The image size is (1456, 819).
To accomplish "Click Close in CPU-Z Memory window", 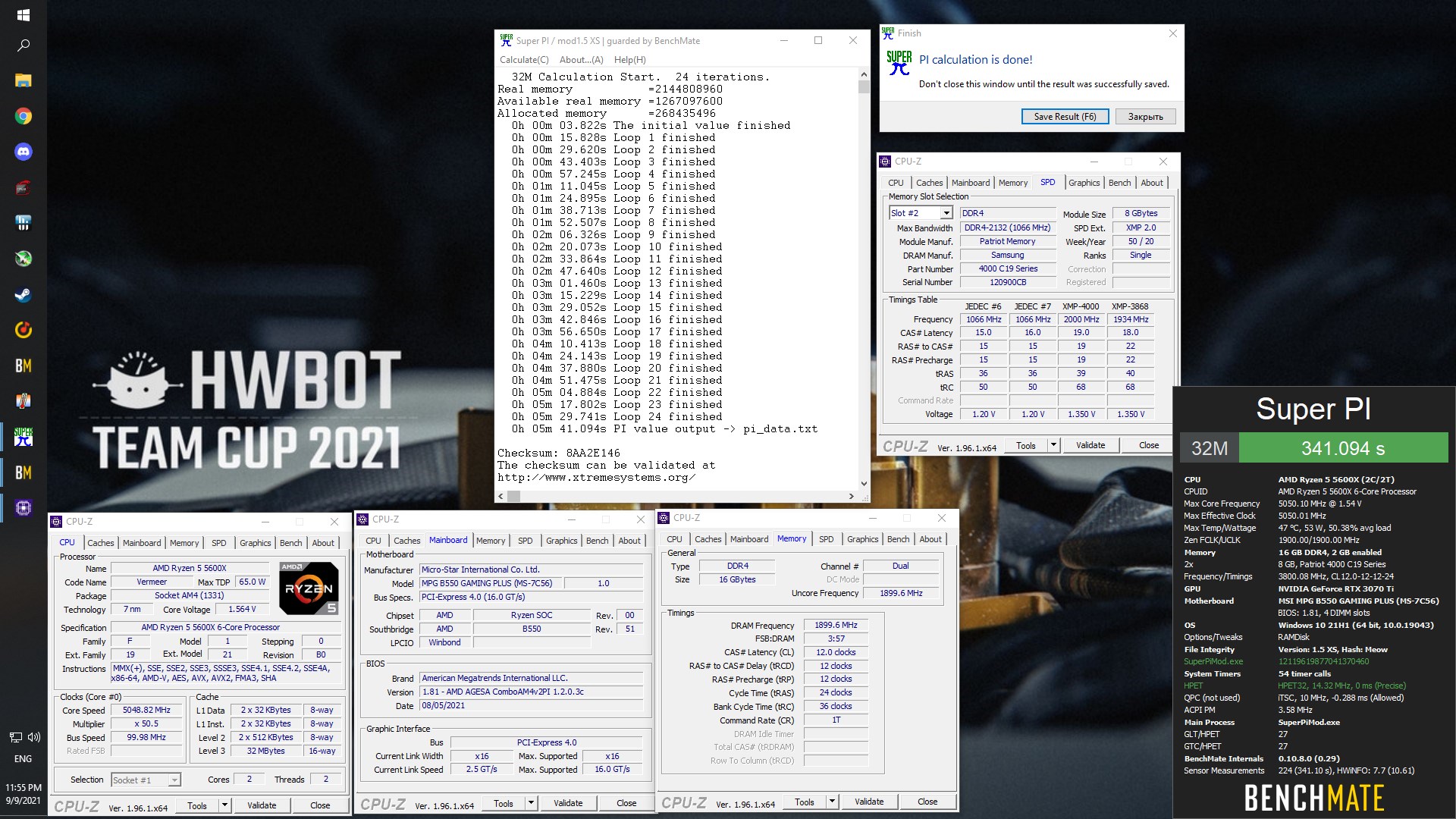I will (927, 802).
